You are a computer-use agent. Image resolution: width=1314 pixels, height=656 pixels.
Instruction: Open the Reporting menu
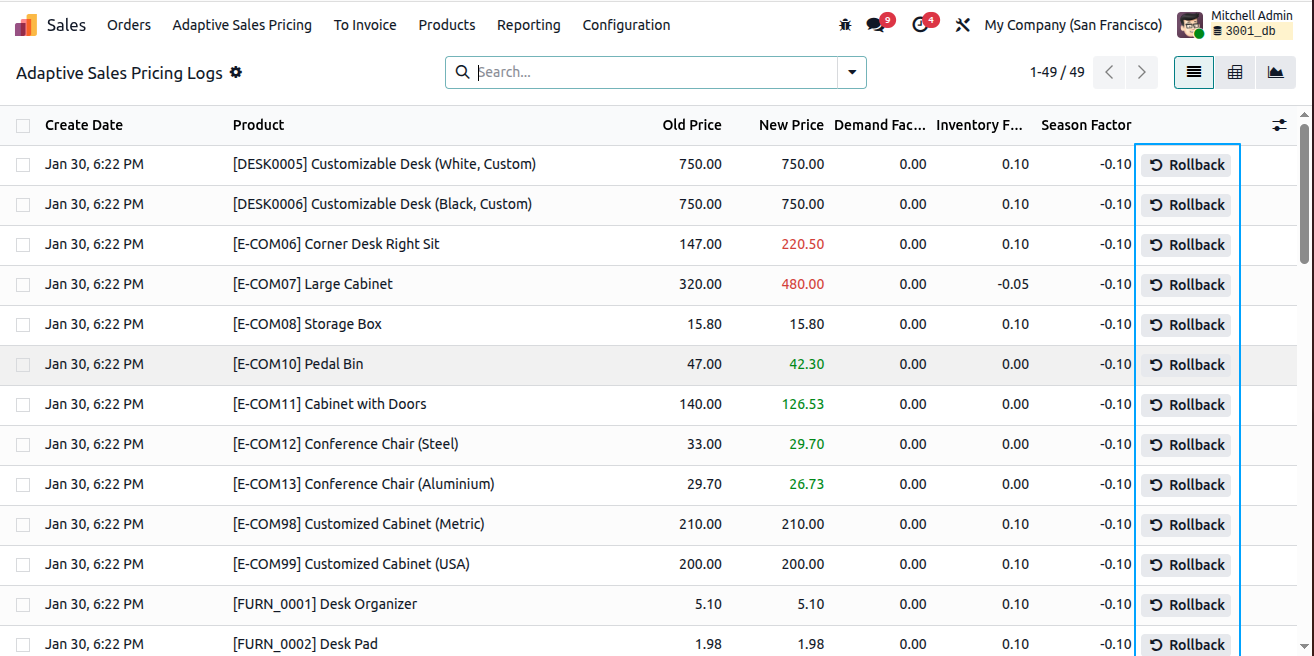click(x=529, y=25)
